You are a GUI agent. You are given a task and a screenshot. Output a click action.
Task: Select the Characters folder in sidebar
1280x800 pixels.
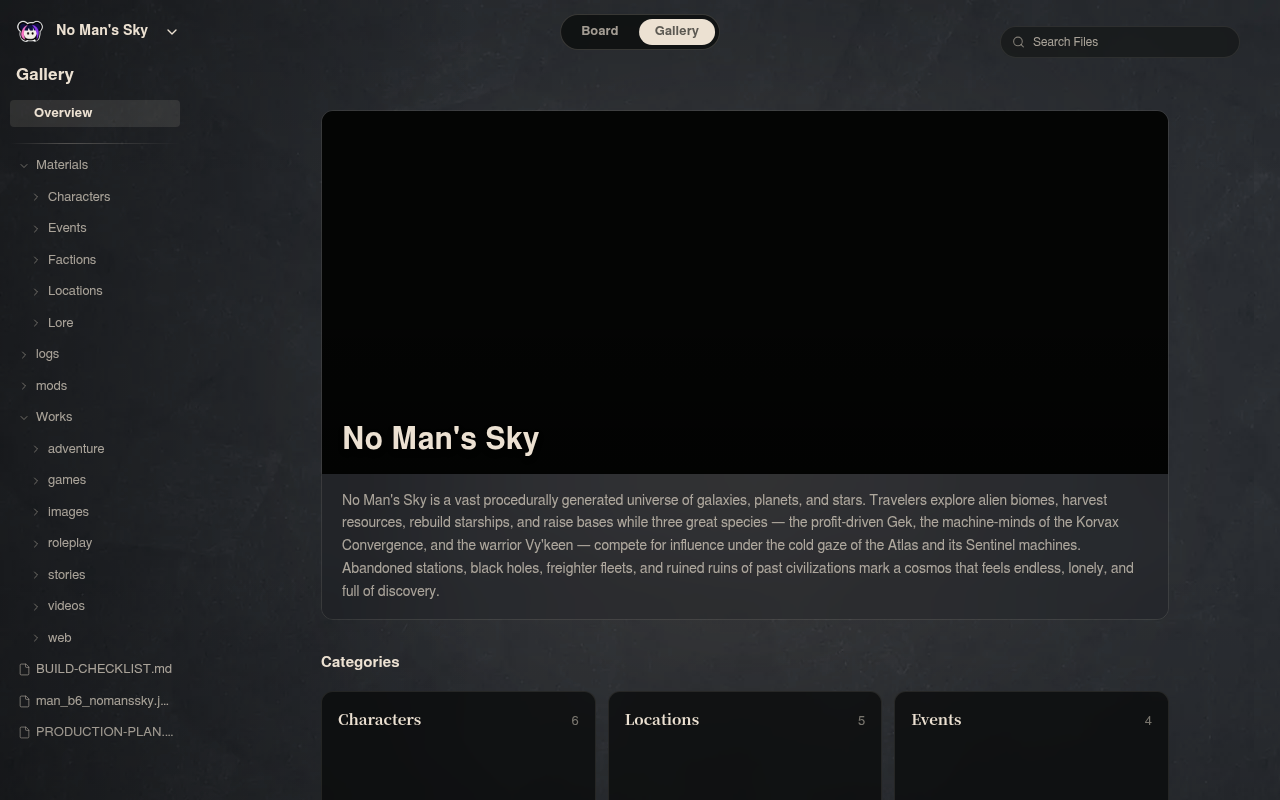click(79, 197)
